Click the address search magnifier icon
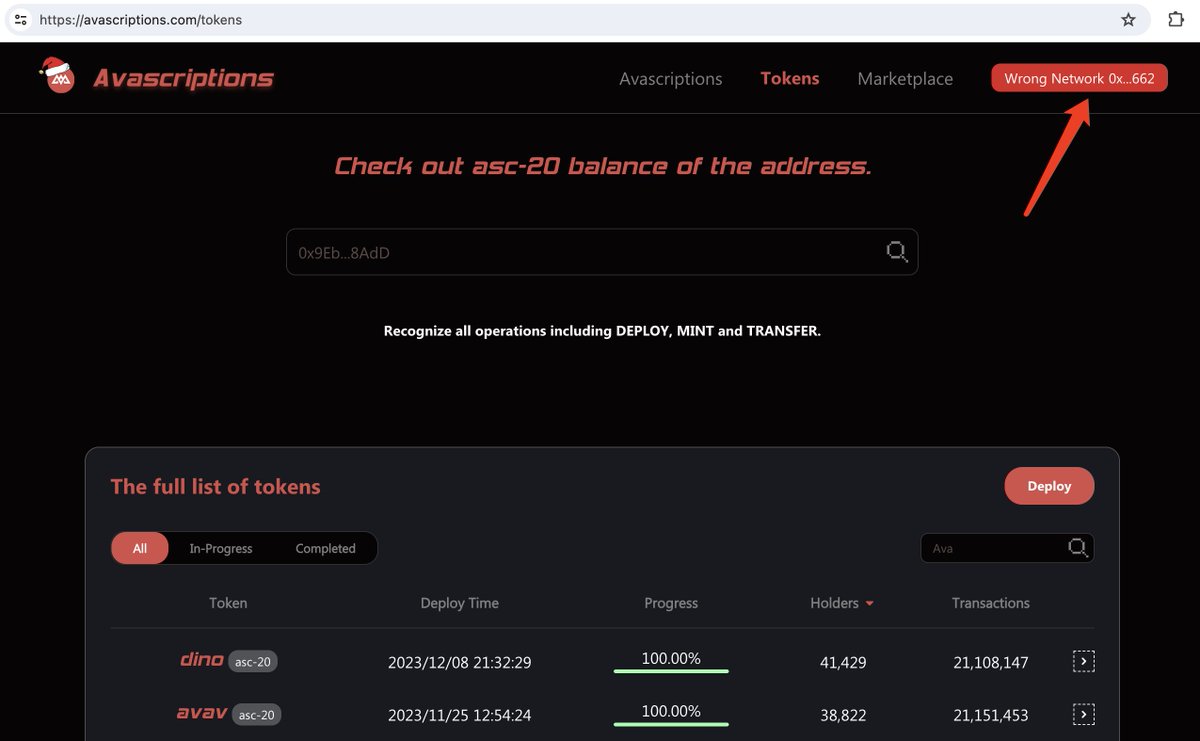The height and width of the screenshot is (741, 1200). (897, 252)
